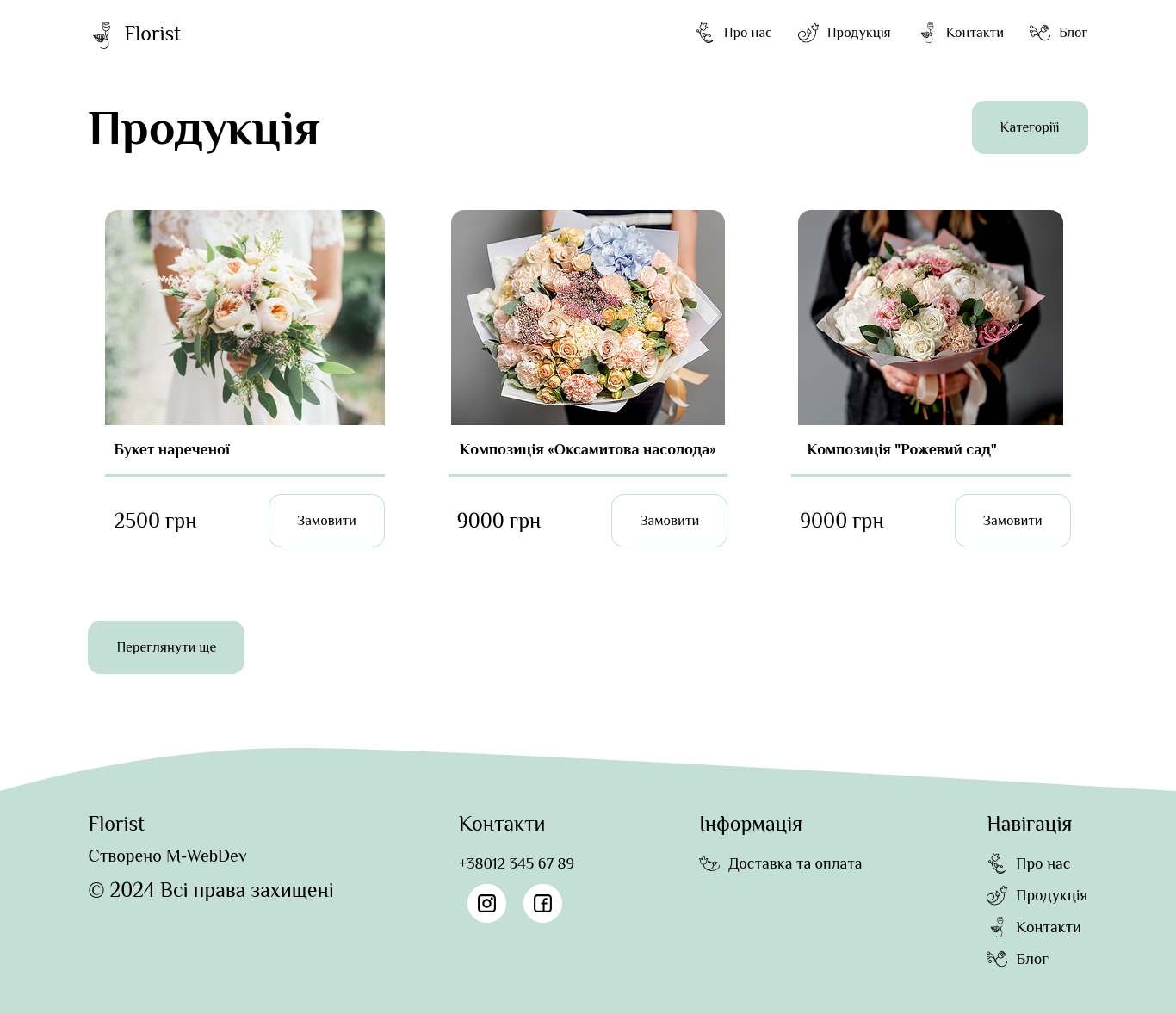Click the Переглянути ще button

166,647
